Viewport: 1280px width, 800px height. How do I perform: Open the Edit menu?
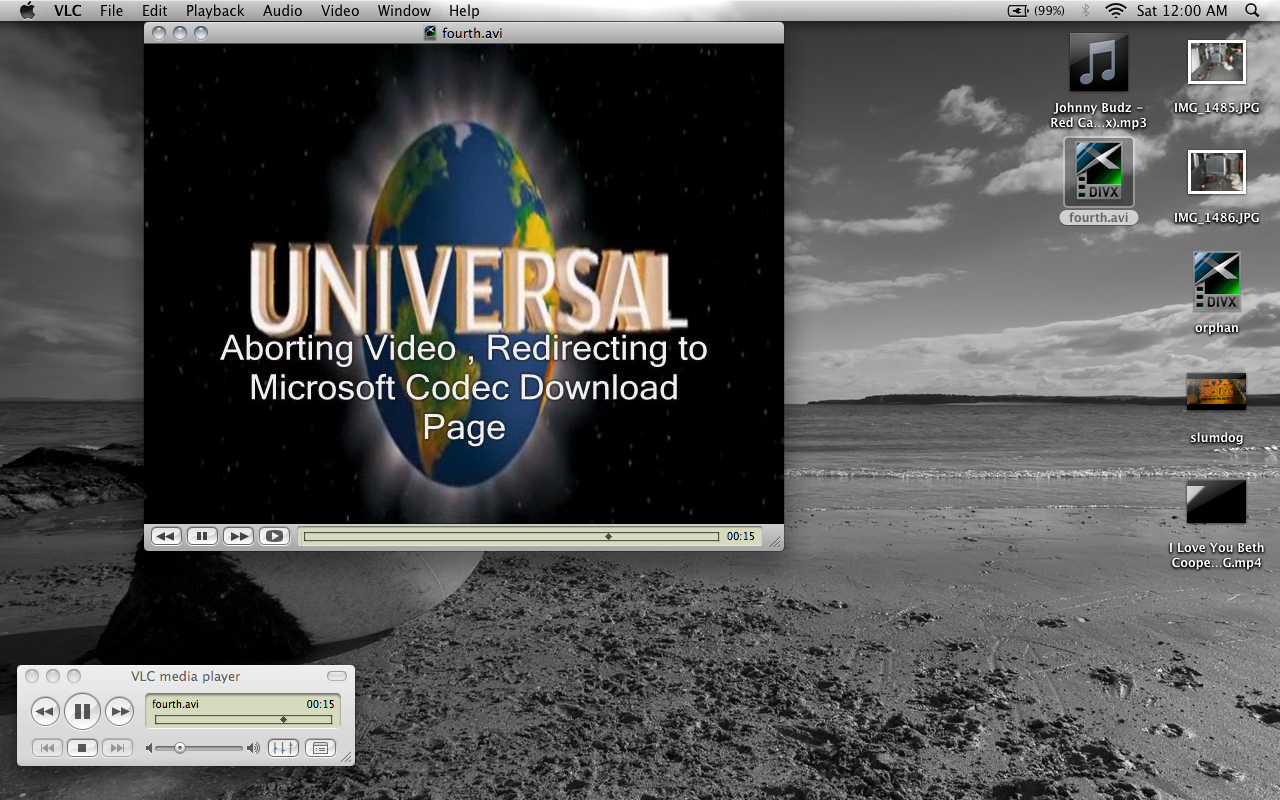[x=154, y=10]
